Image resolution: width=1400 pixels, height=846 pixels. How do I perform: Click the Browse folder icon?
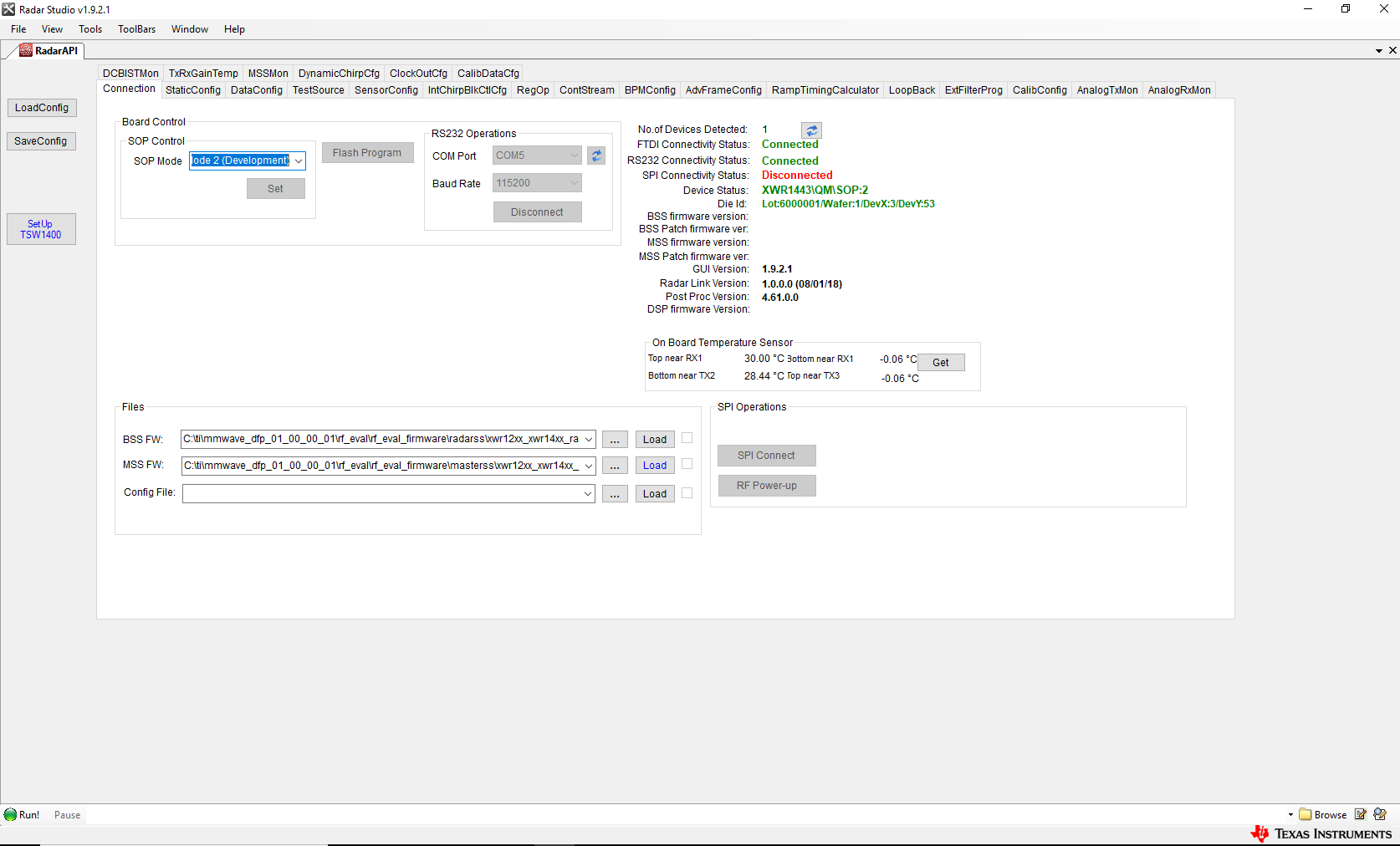coord(1305,815)
